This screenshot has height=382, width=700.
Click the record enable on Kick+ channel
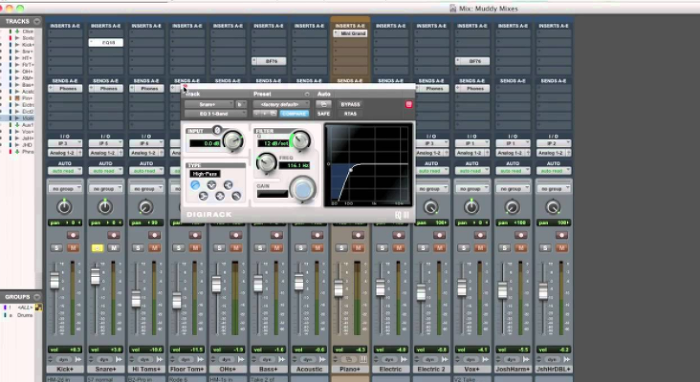(x=72, y=235)
